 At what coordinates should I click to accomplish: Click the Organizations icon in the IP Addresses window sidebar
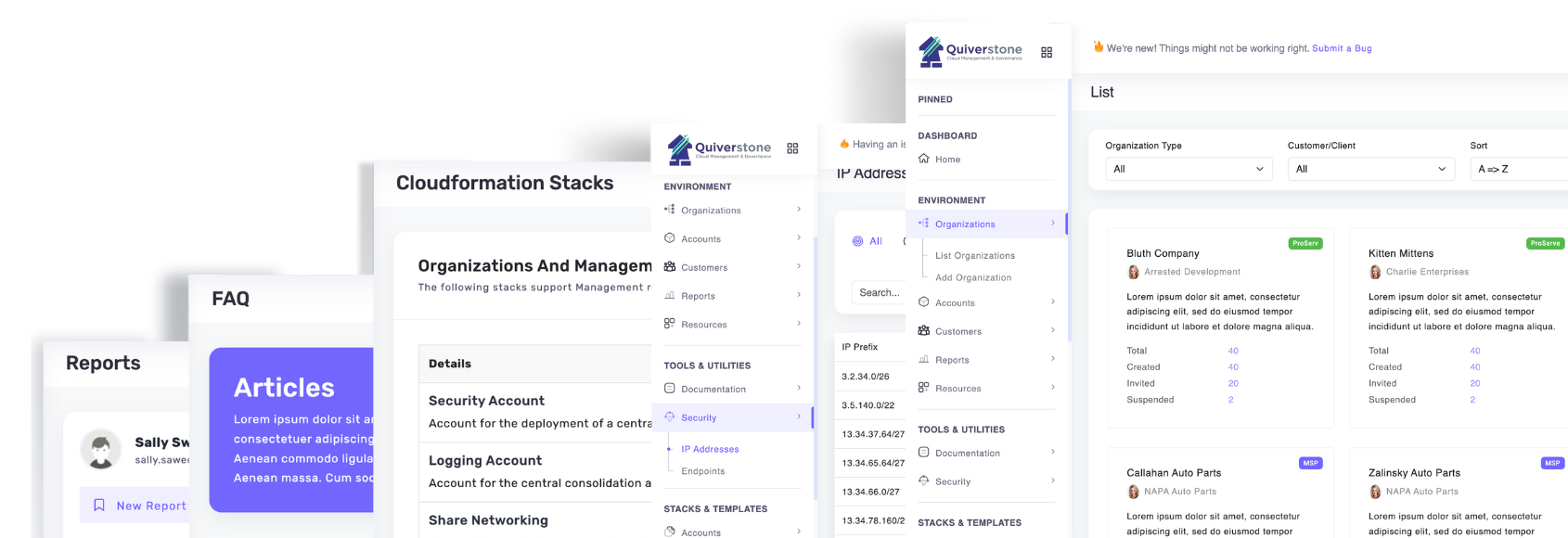click(x=670, y=210)
